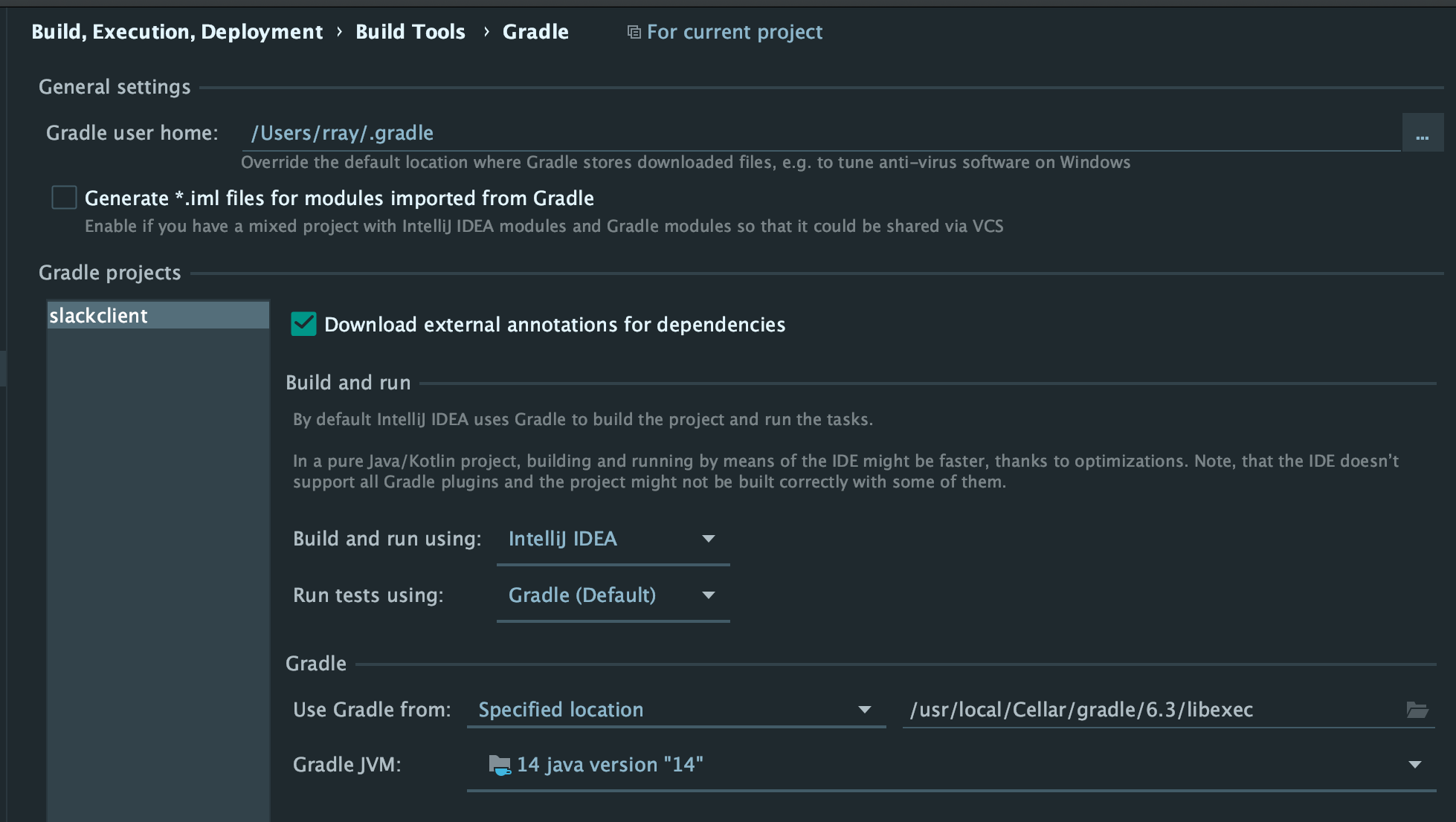Click the chevron between Build Tools and Gradle

(486, 32)
